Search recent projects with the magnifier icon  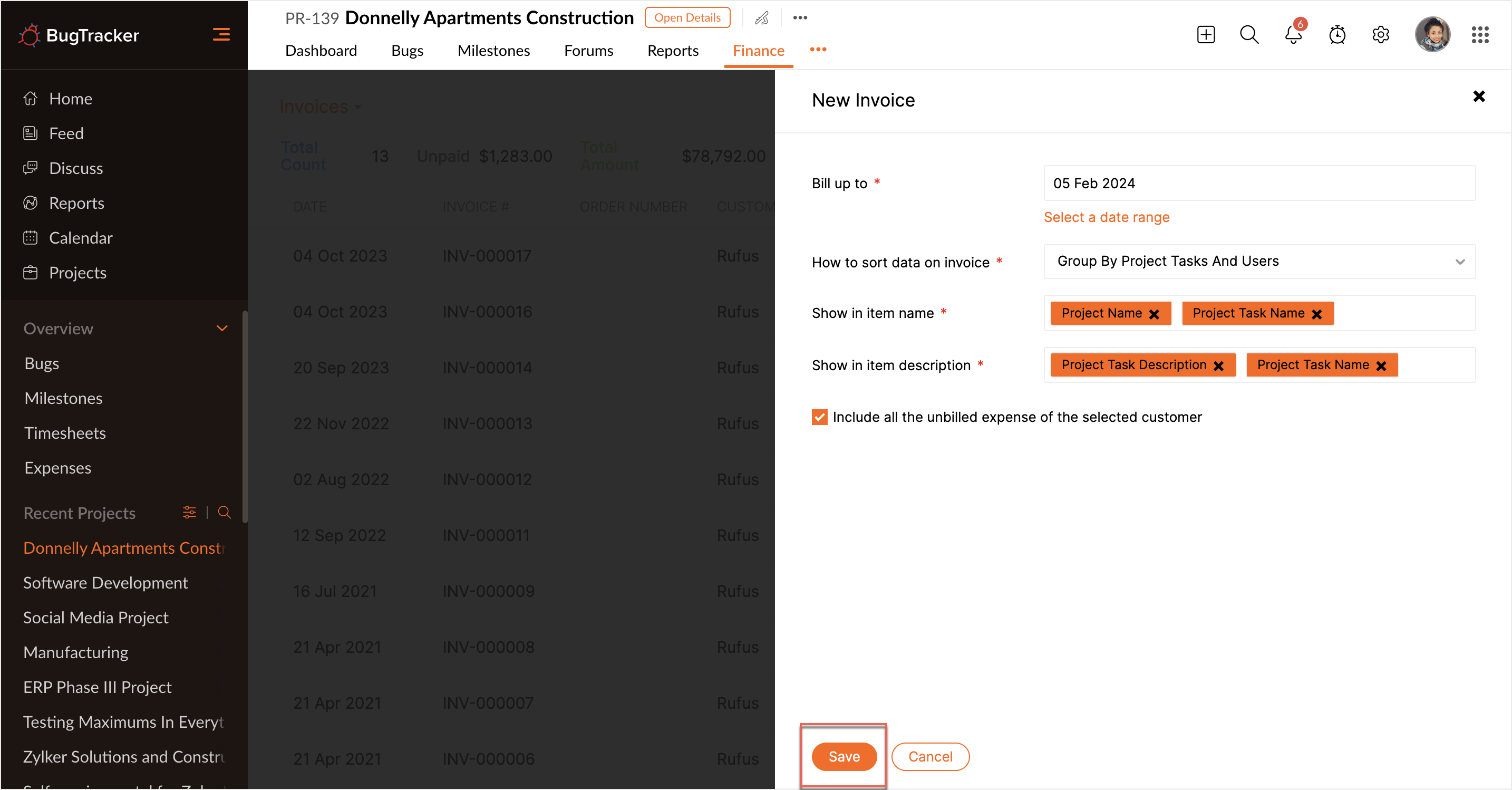(x=224, y=512)
